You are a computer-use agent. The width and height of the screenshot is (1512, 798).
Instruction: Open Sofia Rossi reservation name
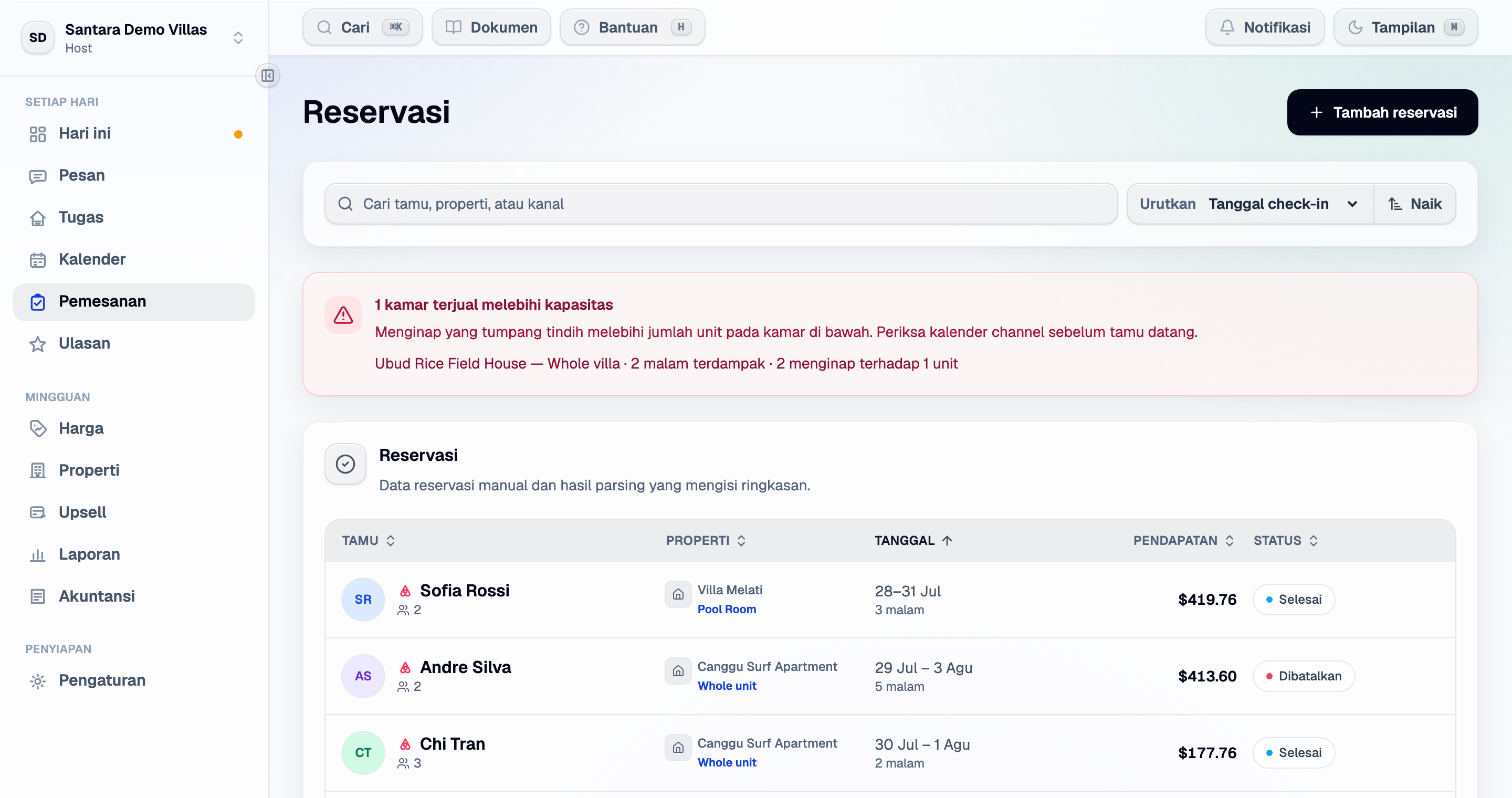coord(464,591)
